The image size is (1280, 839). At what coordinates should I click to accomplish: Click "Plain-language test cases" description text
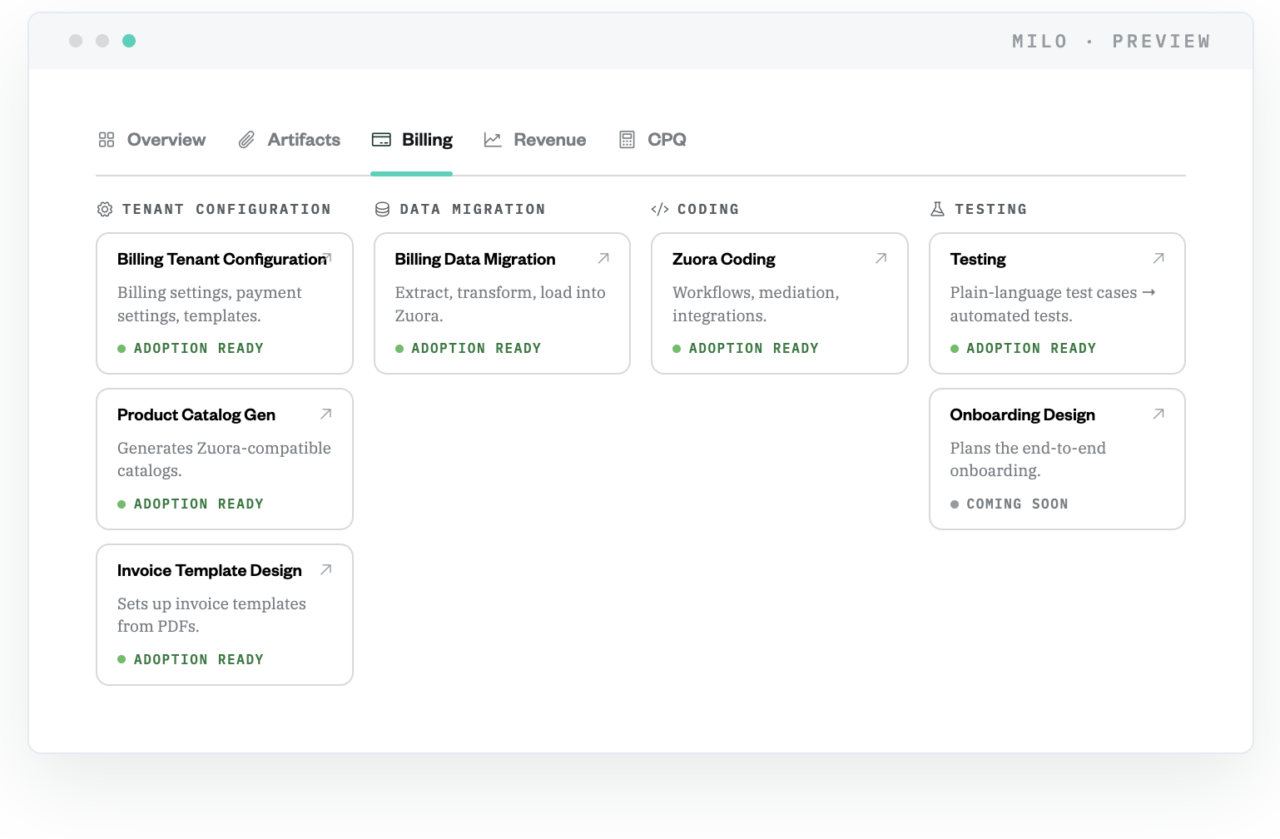click(x=1043, y=293)
